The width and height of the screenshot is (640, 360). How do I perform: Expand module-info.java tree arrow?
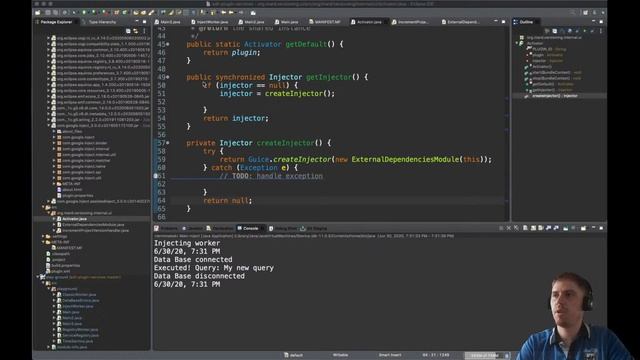pos(49,347)
